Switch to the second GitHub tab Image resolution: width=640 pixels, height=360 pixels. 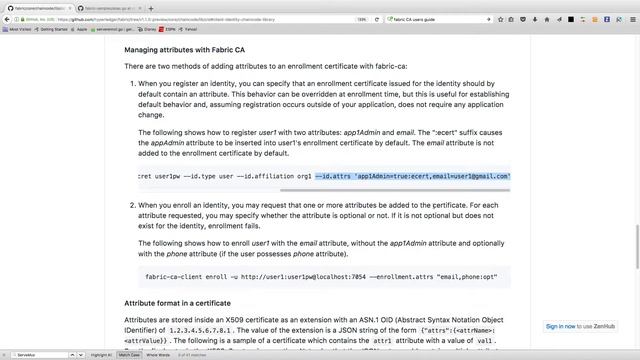110,8
